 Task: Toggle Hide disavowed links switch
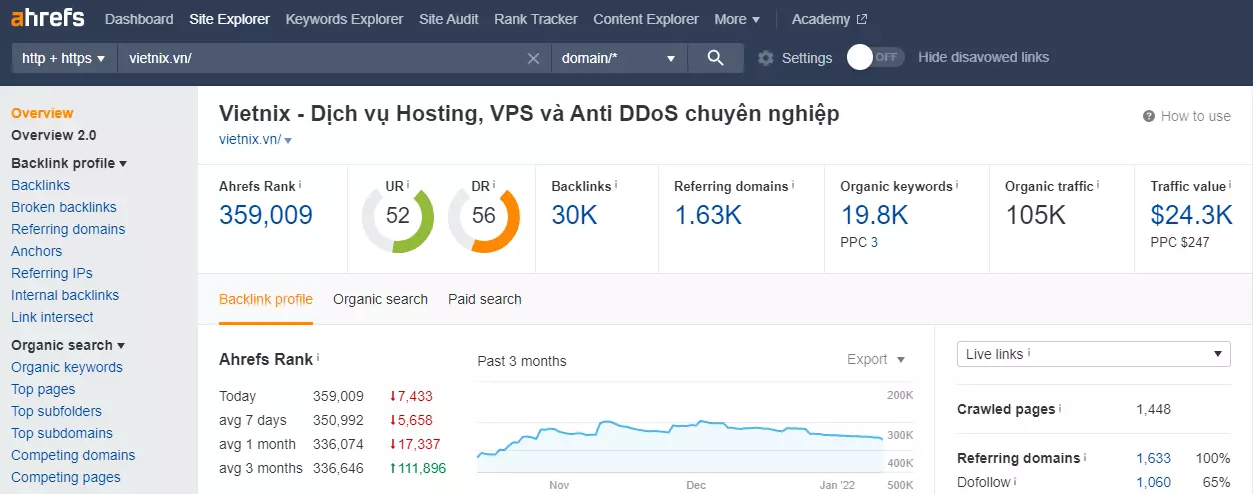[875, 57]
